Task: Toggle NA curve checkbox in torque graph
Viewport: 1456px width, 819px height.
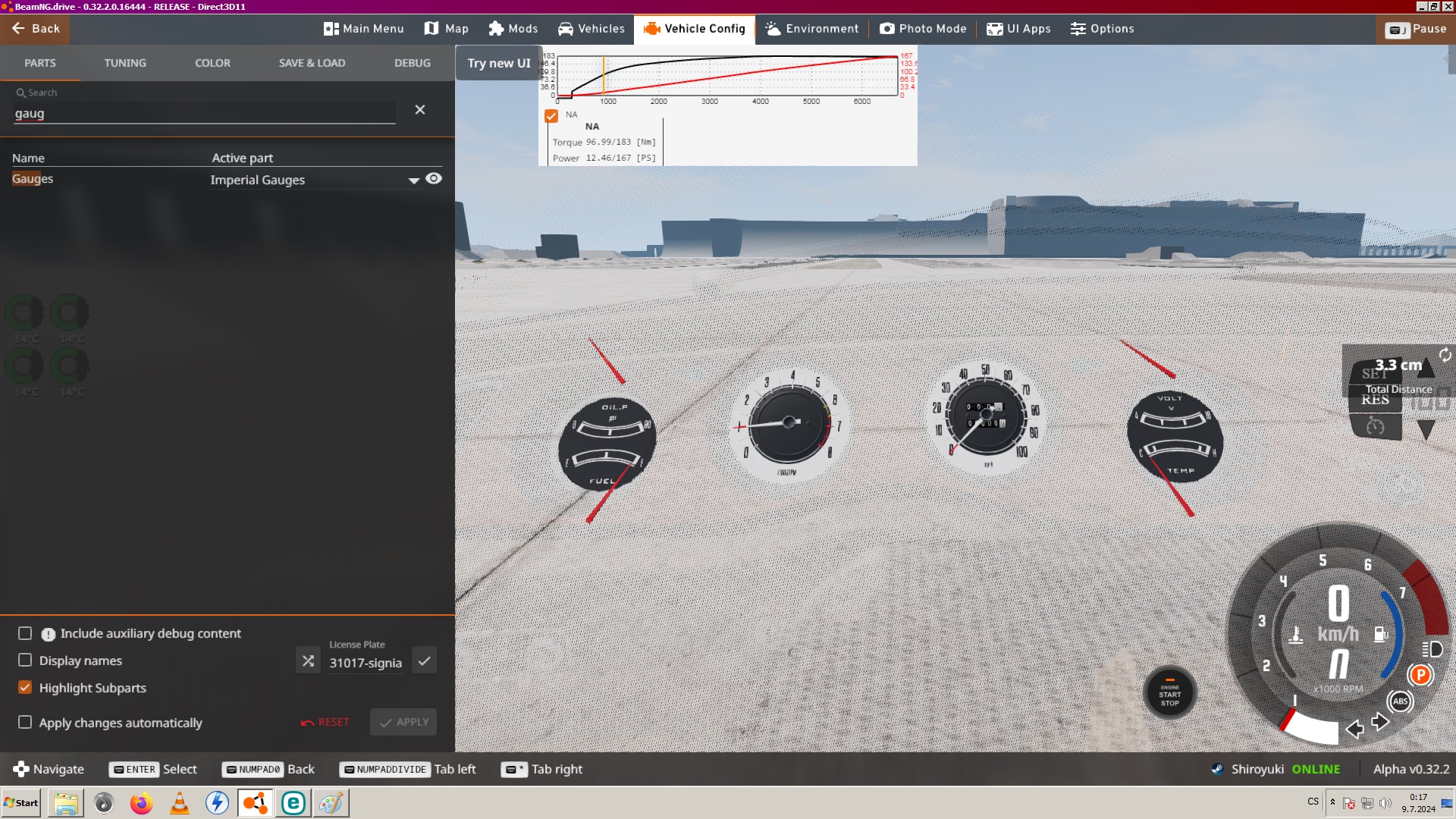Action: (x=551, y=116)
